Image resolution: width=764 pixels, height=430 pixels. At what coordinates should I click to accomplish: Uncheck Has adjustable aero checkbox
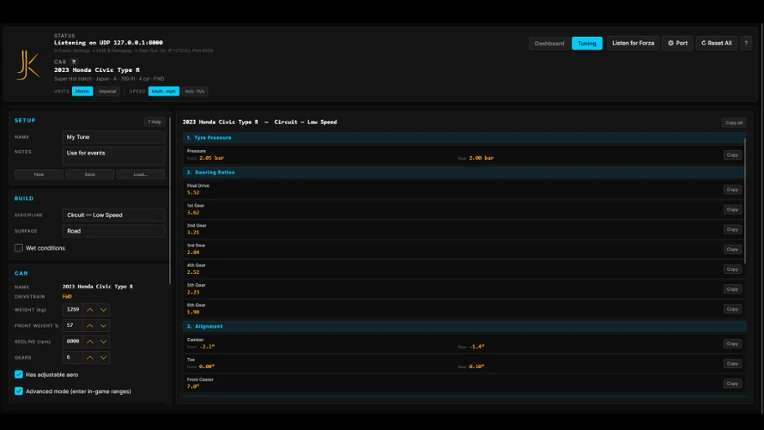tap(19, 374)
